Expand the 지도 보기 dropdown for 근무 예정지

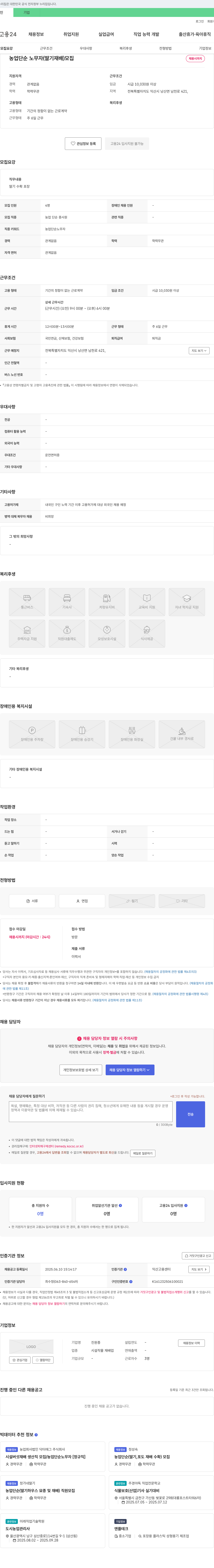click(199, 351)
